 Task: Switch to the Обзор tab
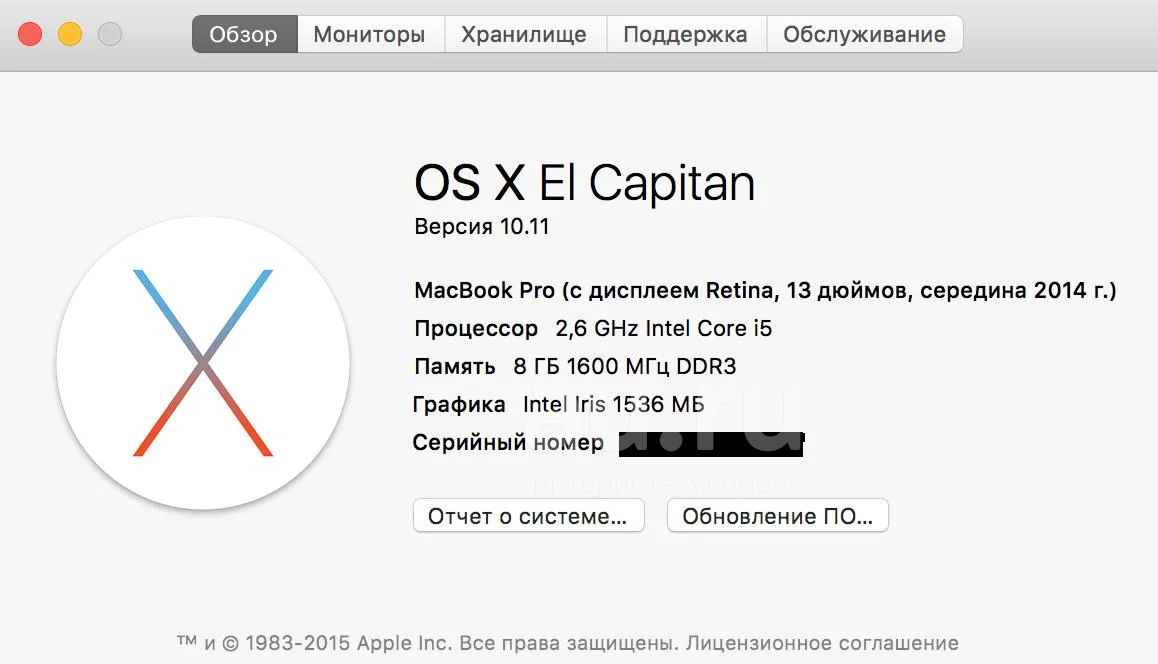point(244,34)
